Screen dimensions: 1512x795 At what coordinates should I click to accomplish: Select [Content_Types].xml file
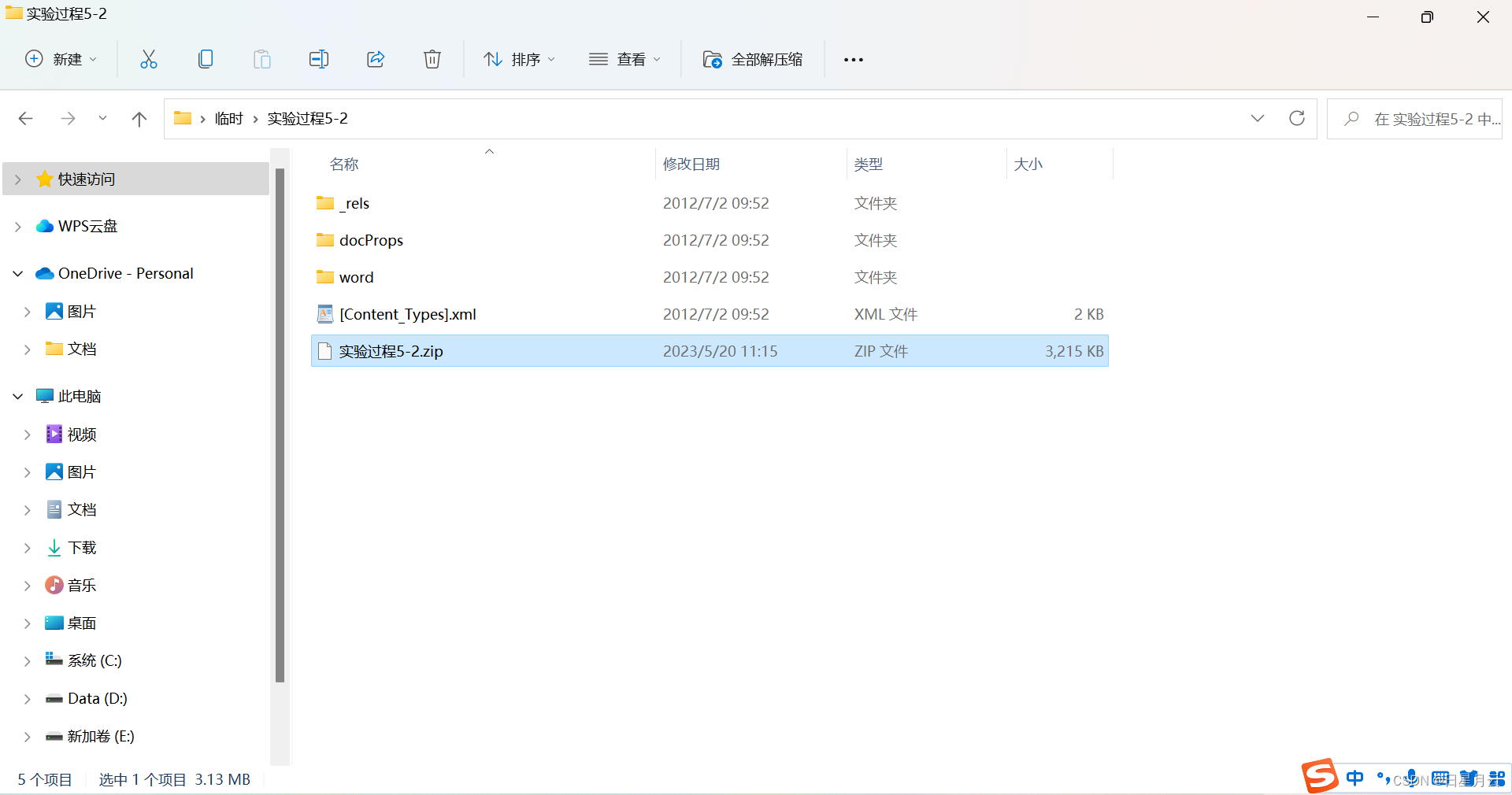[x=710, y=314]
